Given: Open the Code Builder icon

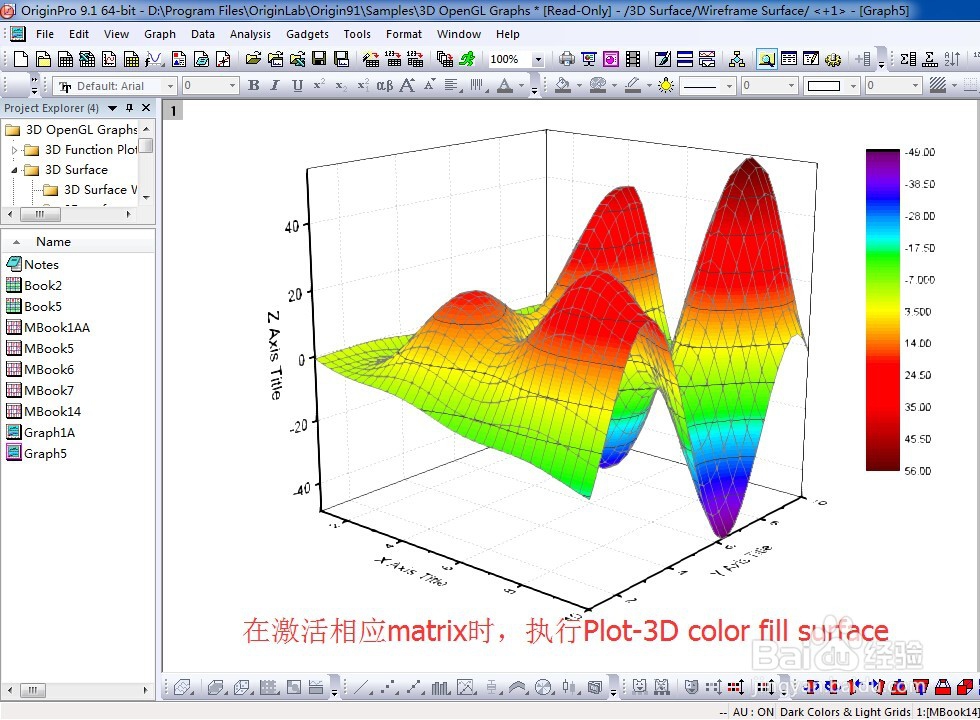Looking at the screenshot, I should pyautogui.click(x=832, y=59).
